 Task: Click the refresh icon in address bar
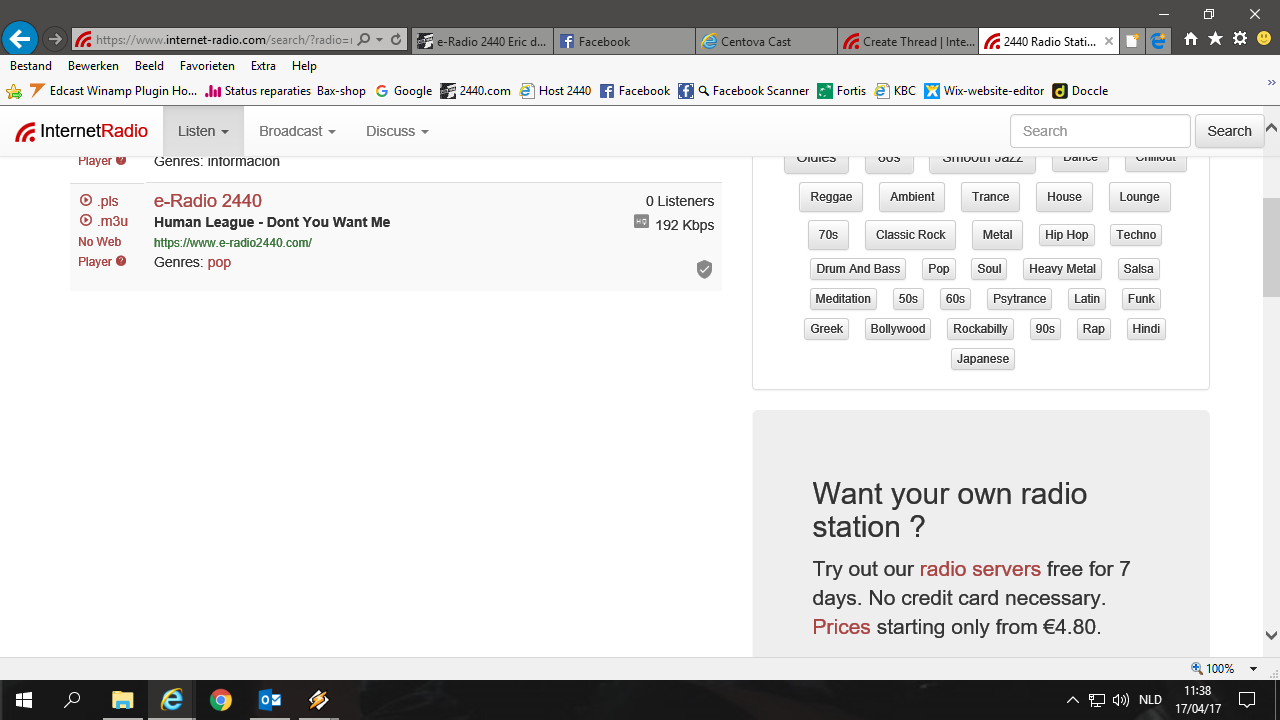[396, 40]
